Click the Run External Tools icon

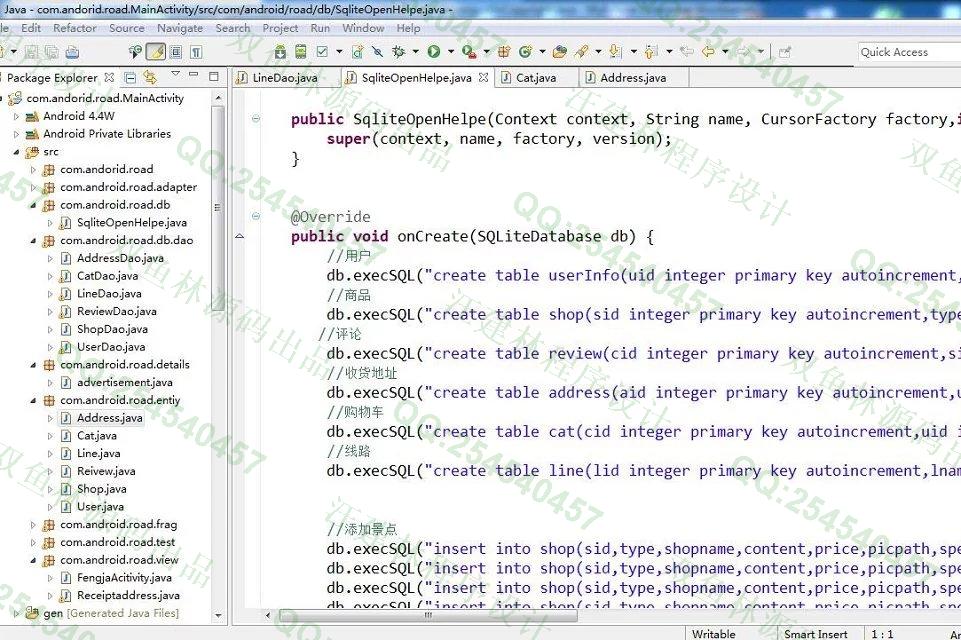coord(469,52)
